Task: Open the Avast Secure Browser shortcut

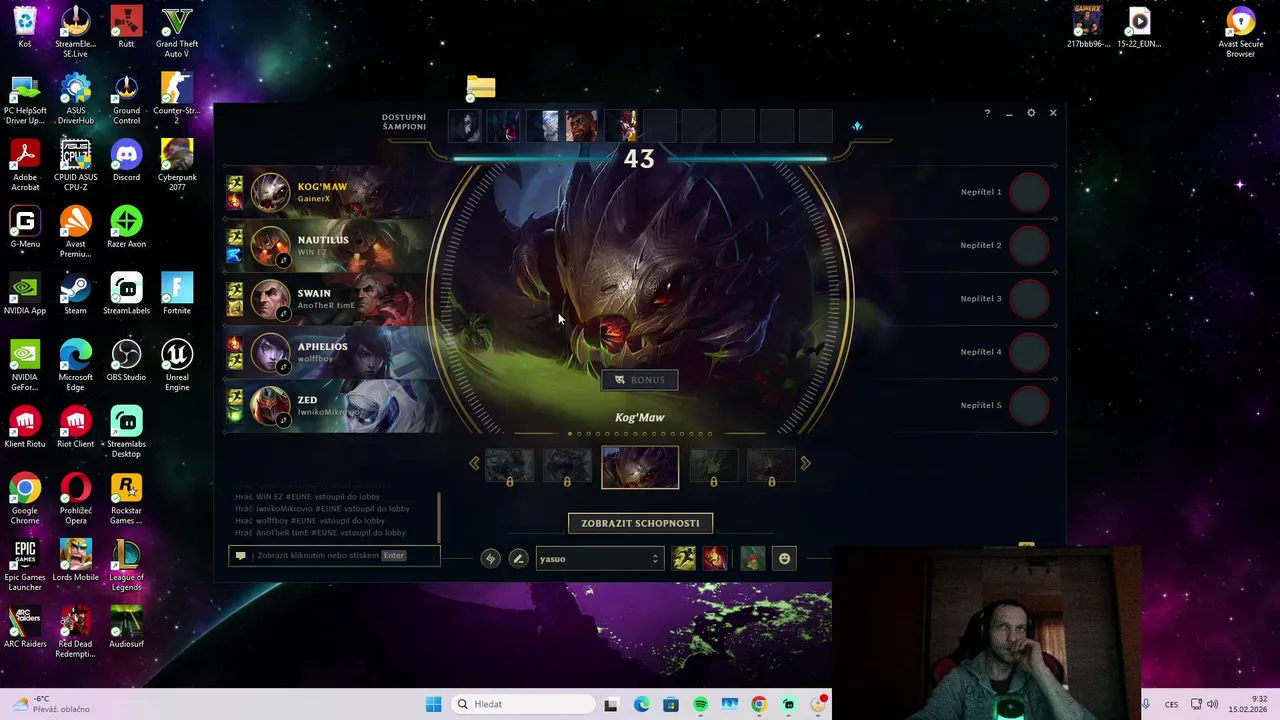Action: point(1240,33)
